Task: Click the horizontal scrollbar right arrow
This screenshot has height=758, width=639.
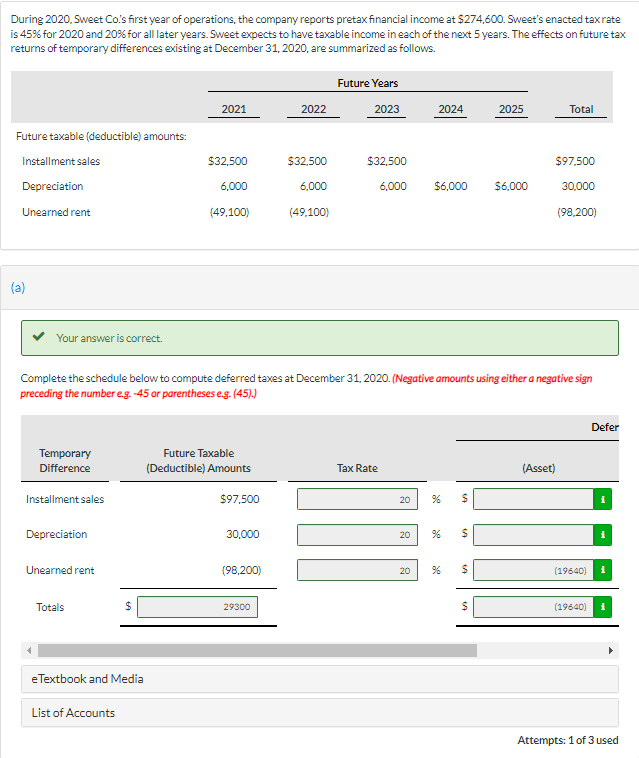Action: pyautogui.click(x=610, y=650)
